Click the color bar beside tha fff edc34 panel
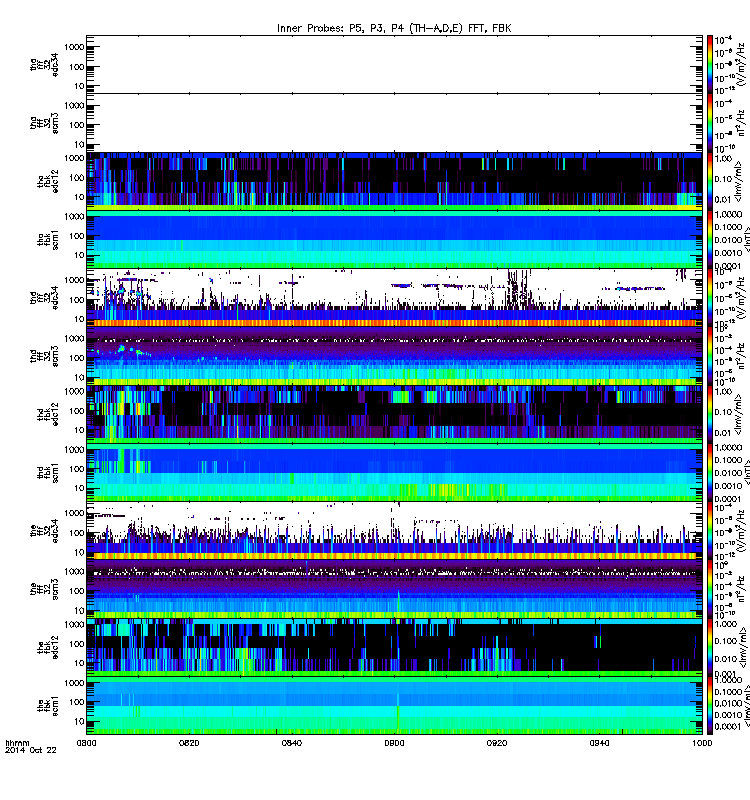 (710, 64)
